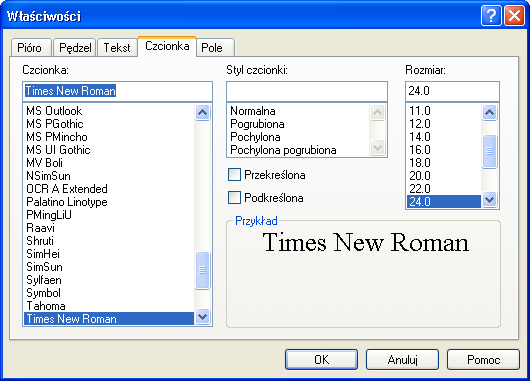Click the Czcionka name input field
The height and width of the screenshot is (381, 530).
(117, 91)
